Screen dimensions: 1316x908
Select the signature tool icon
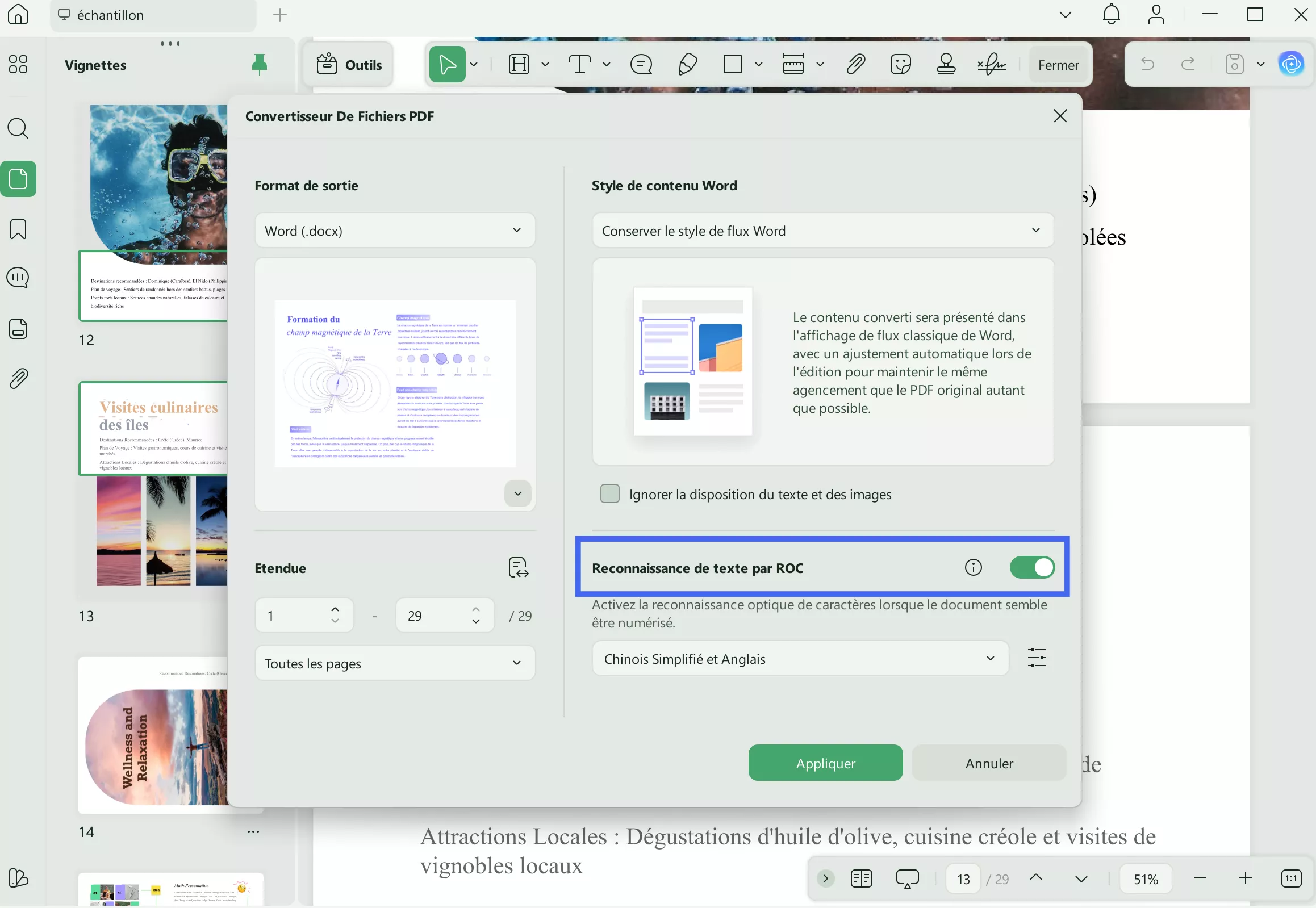click(992, 64)
